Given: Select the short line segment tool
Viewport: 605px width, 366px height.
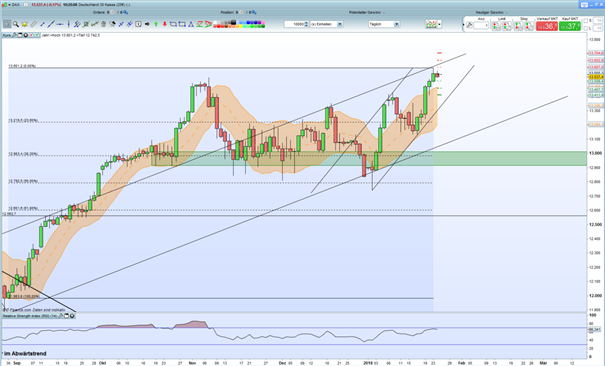Looking at the screenshot, I should (42, 24).
